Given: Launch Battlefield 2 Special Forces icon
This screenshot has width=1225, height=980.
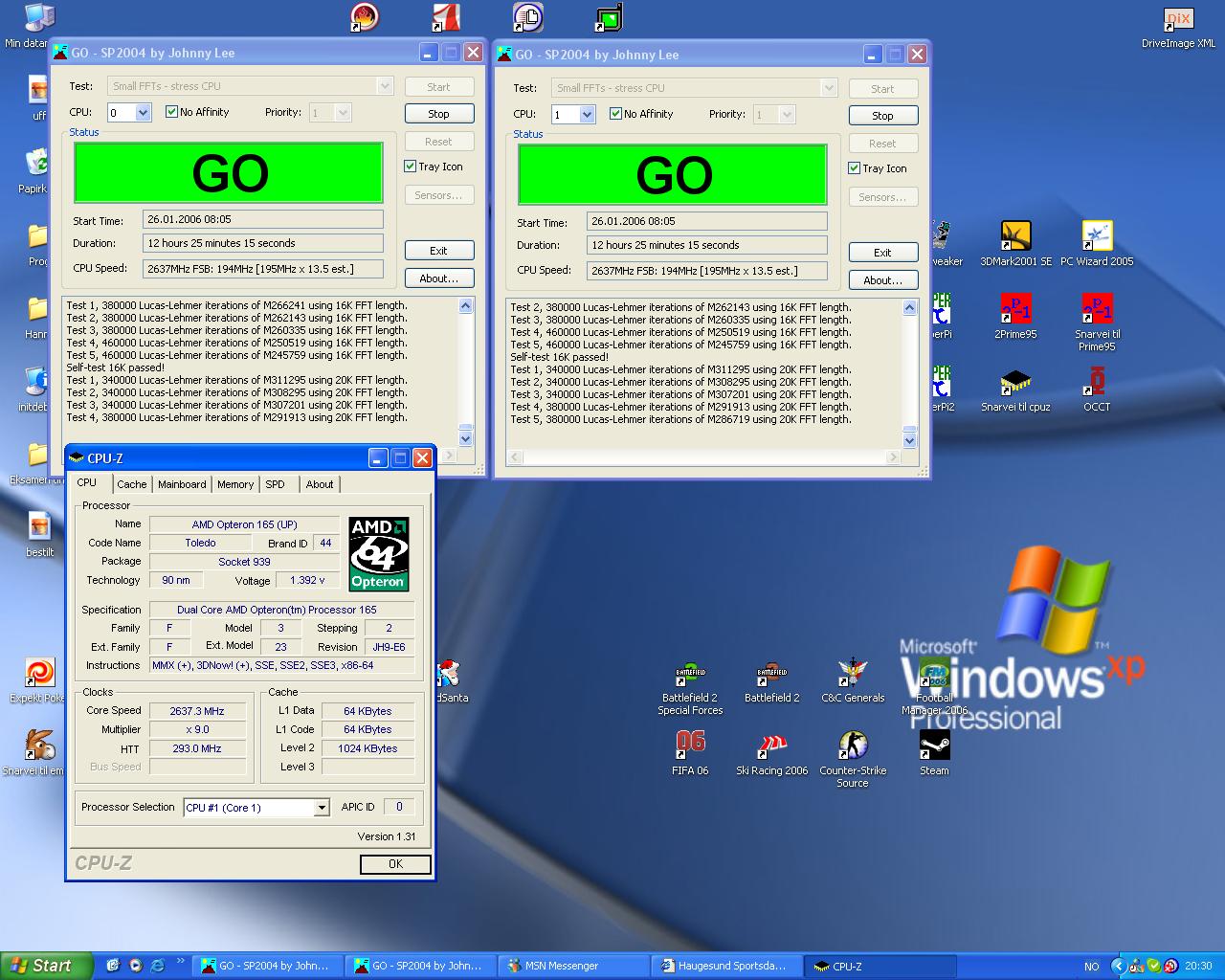Looking at the screenshot, I should tap(690, 686).
